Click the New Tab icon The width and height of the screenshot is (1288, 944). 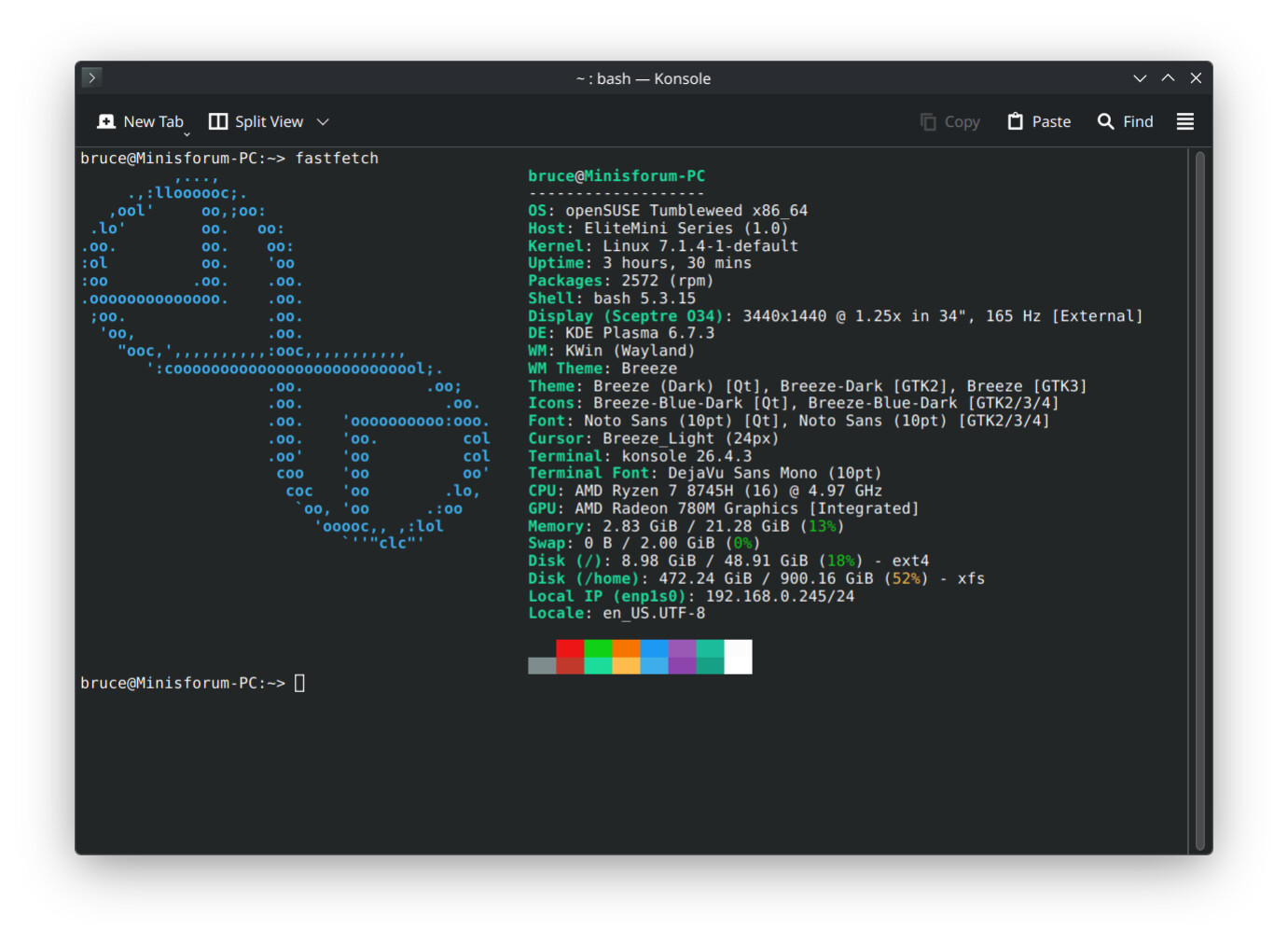tap(106, 121)
